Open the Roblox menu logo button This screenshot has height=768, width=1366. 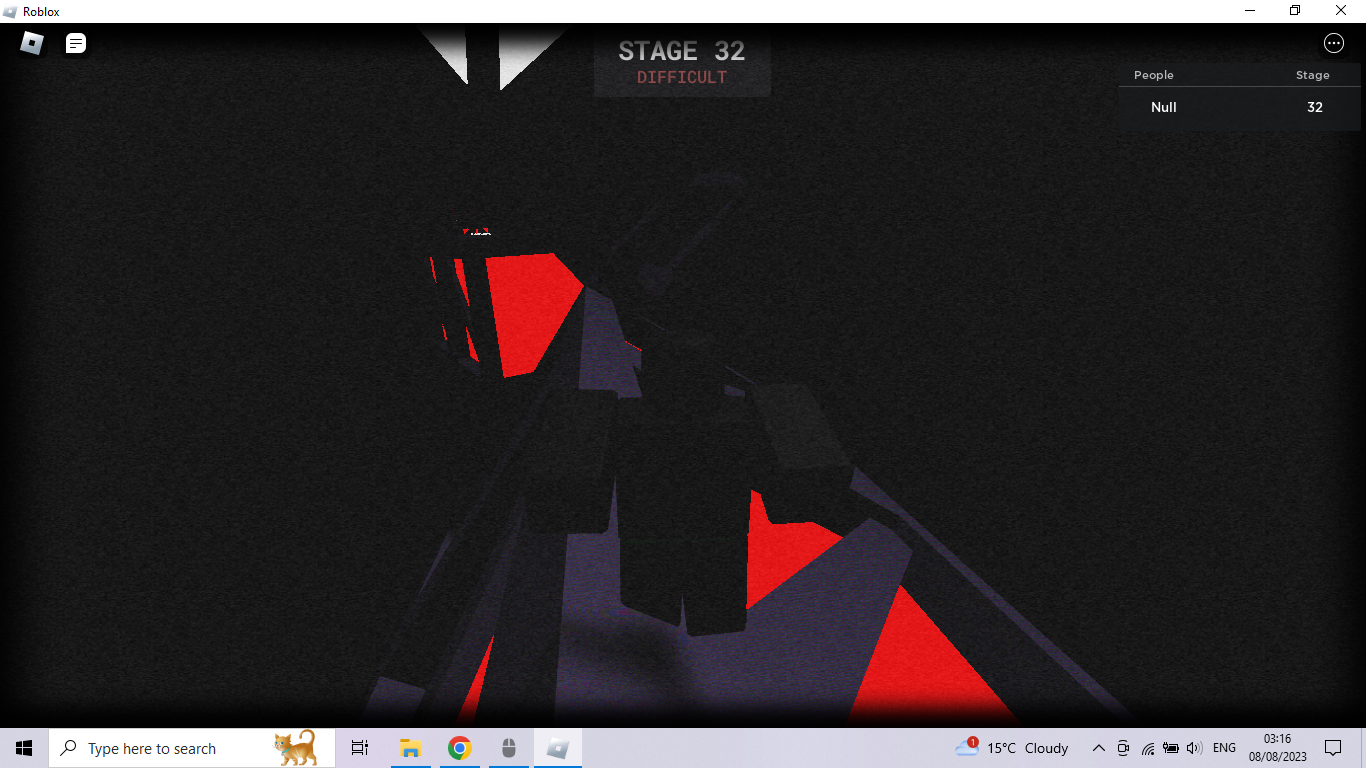point(32,43)
